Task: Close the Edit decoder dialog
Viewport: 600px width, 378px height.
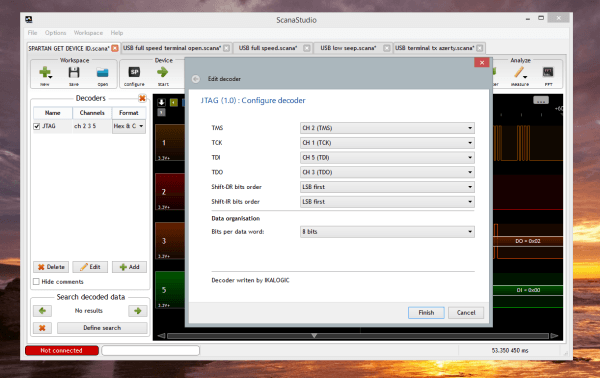Action: pos(482,62)
